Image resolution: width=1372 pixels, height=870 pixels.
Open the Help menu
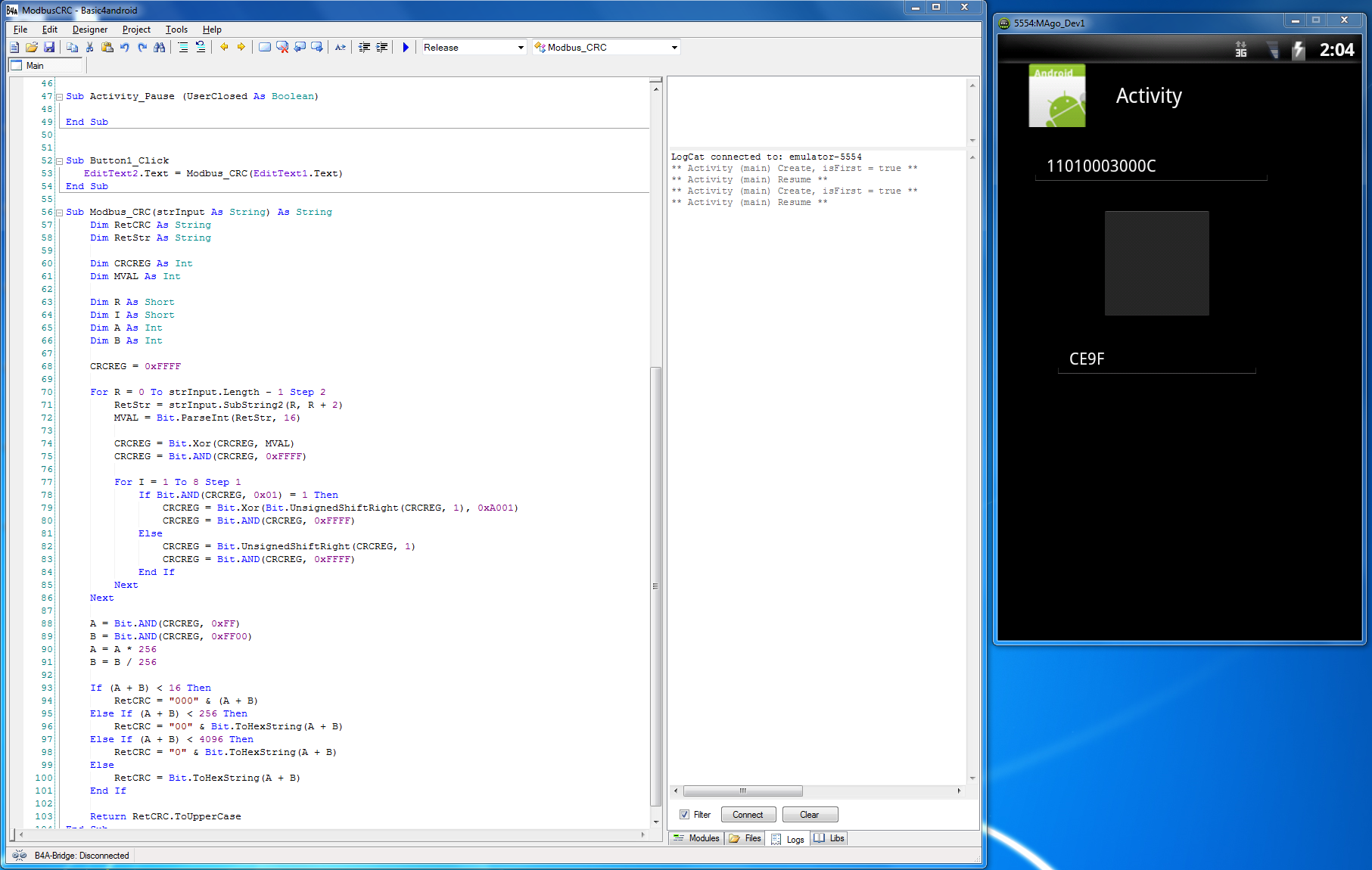pyautogui.click(x=212, y=30)
